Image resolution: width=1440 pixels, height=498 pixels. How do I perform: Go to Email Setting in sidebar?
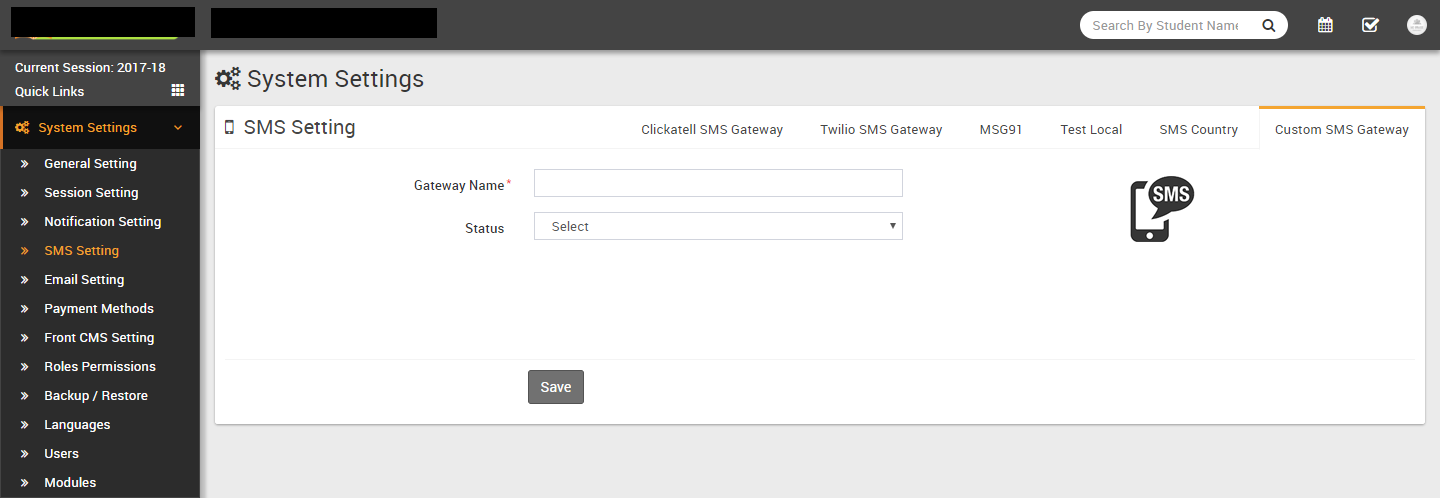(84, 280)
